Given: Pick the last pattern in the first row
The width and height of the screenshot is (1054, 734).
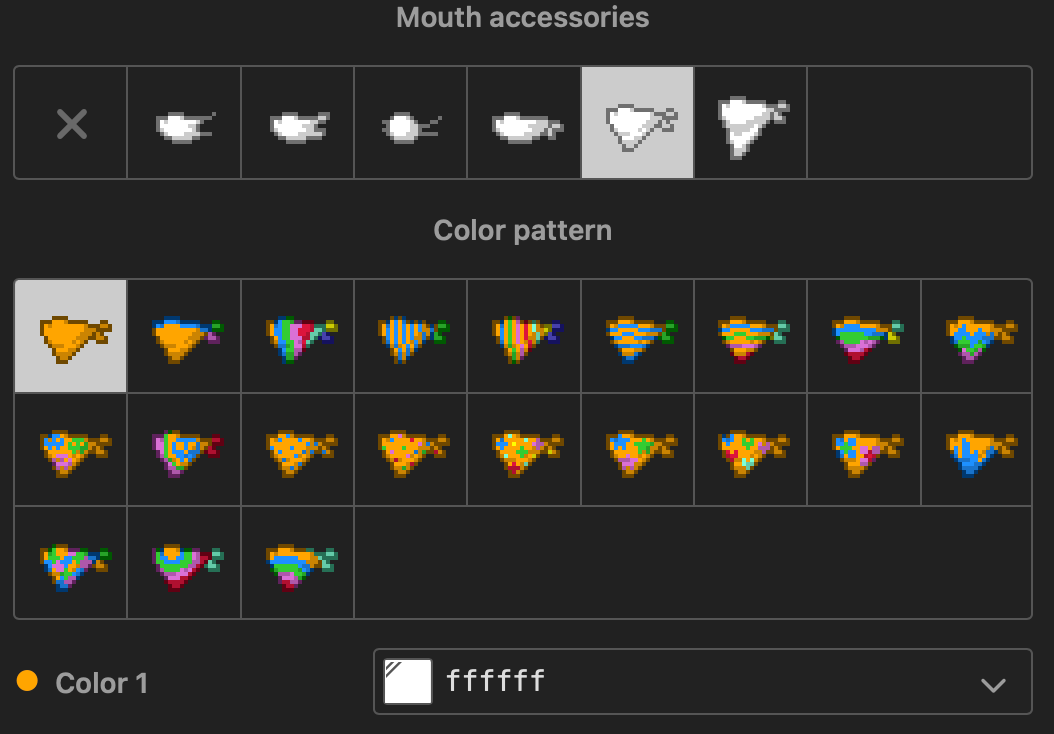Looking at the screenshot, I should pyautogui.click(x=977, y=336).
